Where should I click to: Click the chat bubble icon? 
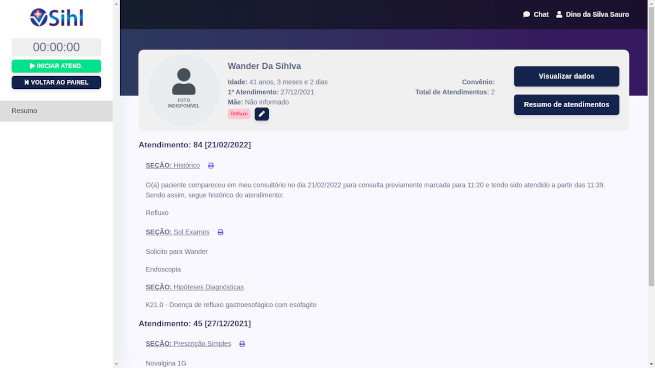[x=526, y=14]
